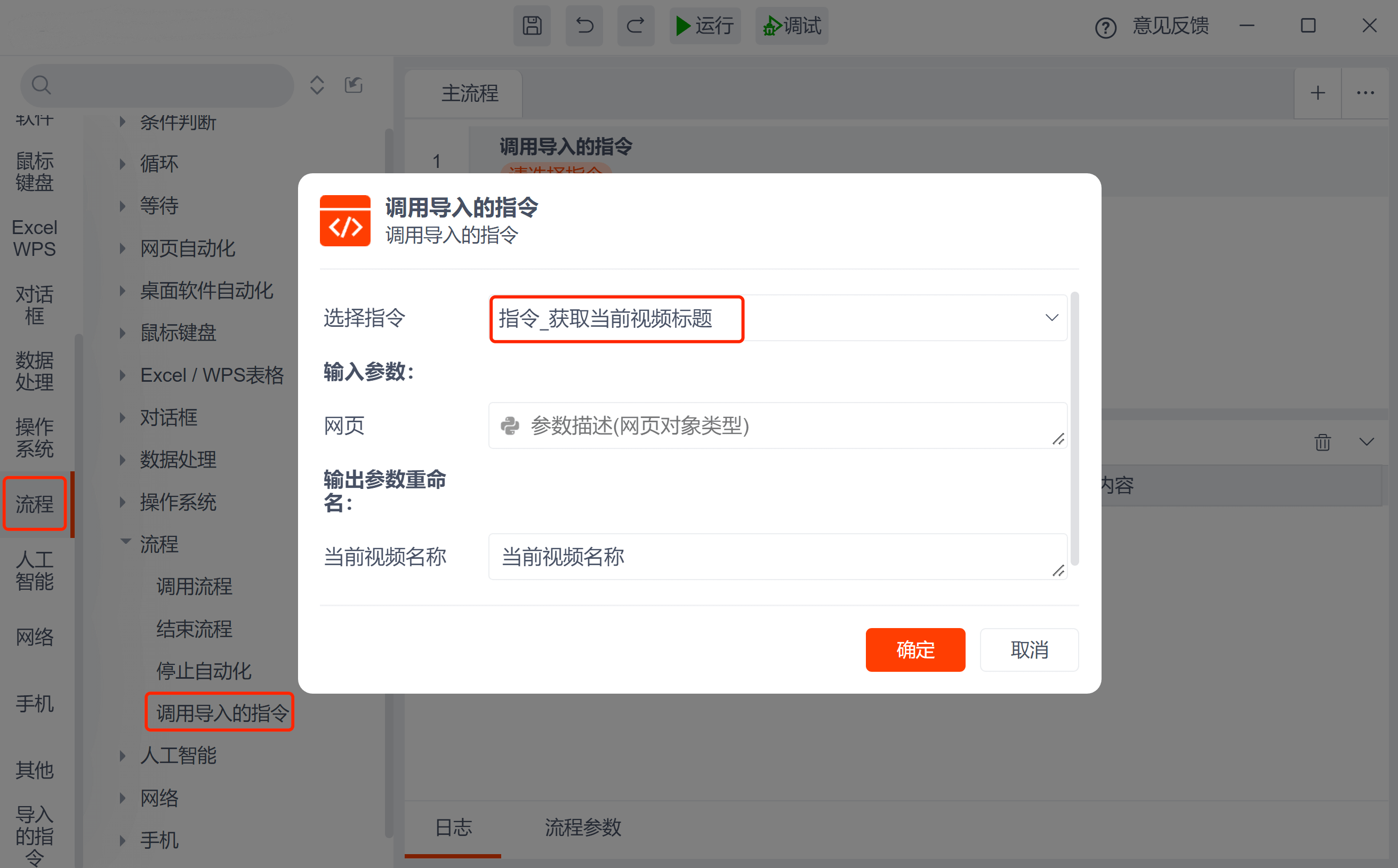The width and height of the screenshot is (1398, 868).
Task: Select the 主流程 tab
Action: click(x=469, y=94)
